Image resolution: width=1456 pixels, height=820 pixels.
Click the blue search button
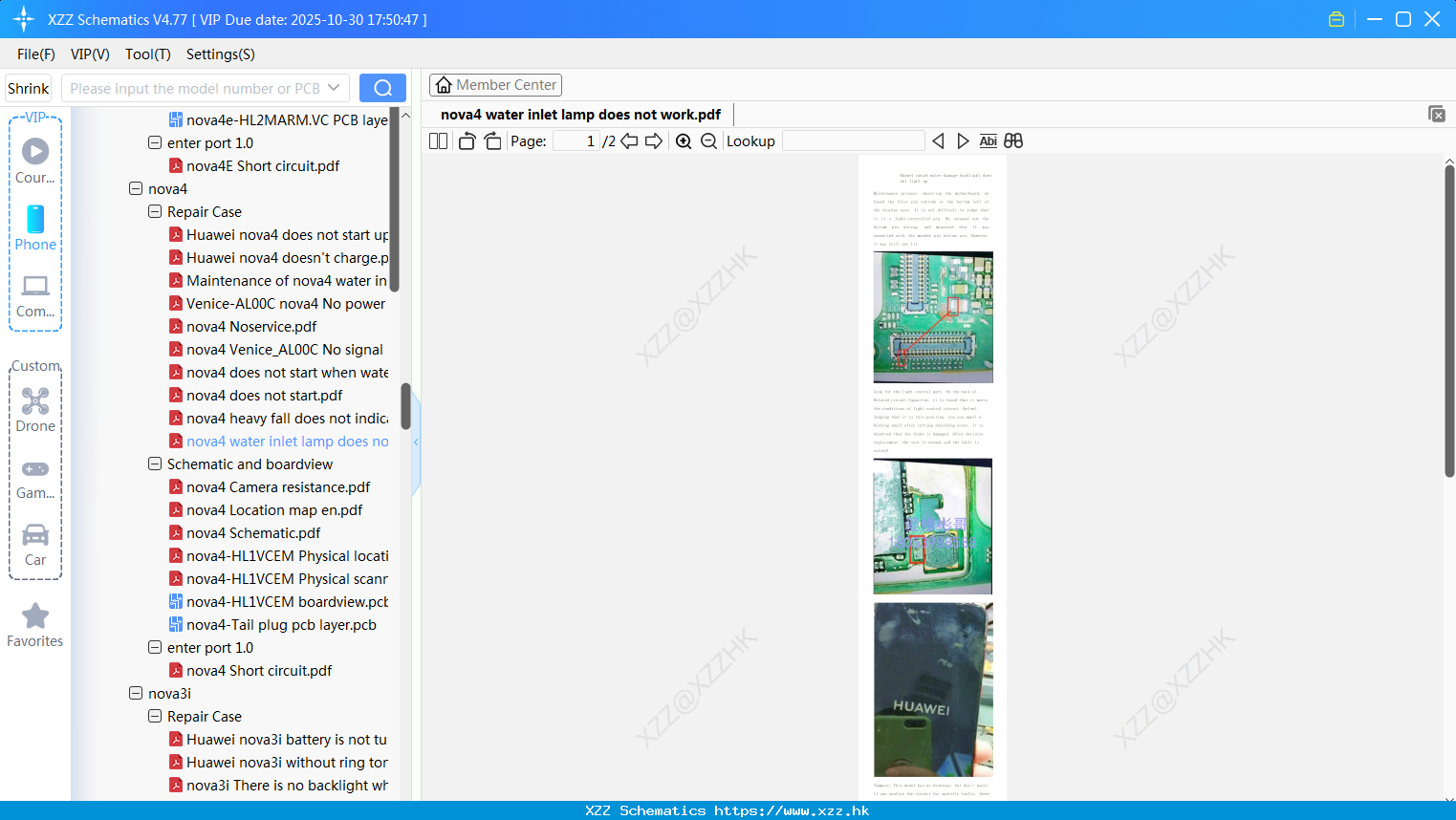pos(382,88)
